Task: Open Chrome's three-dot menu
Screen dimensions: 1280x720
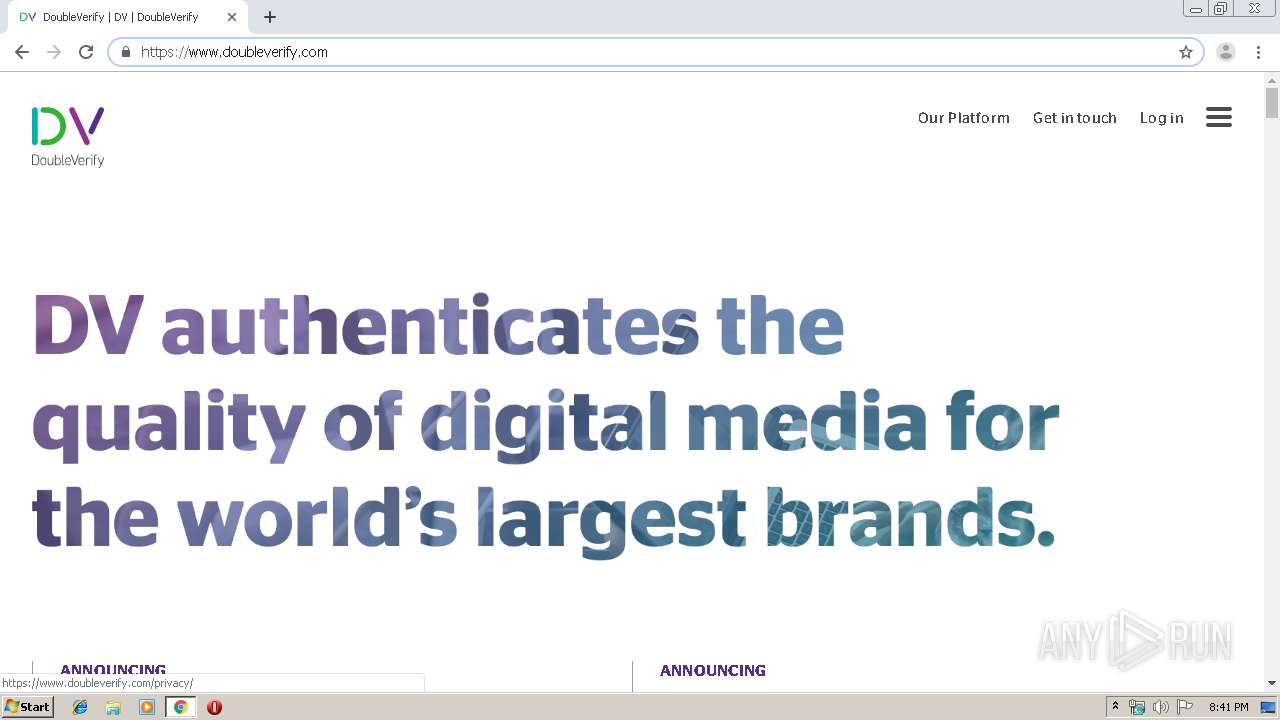Action: [1259, 52]
